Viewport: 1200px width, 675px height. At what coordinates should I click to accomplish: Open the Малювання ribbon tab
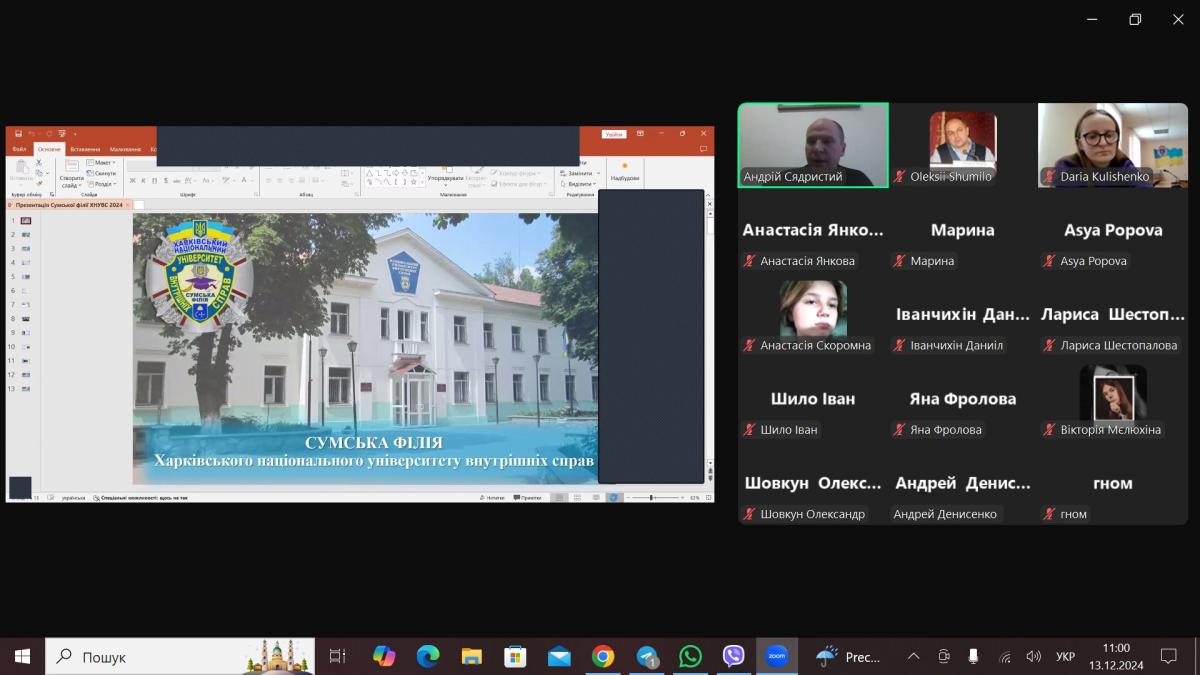[125, 149]
